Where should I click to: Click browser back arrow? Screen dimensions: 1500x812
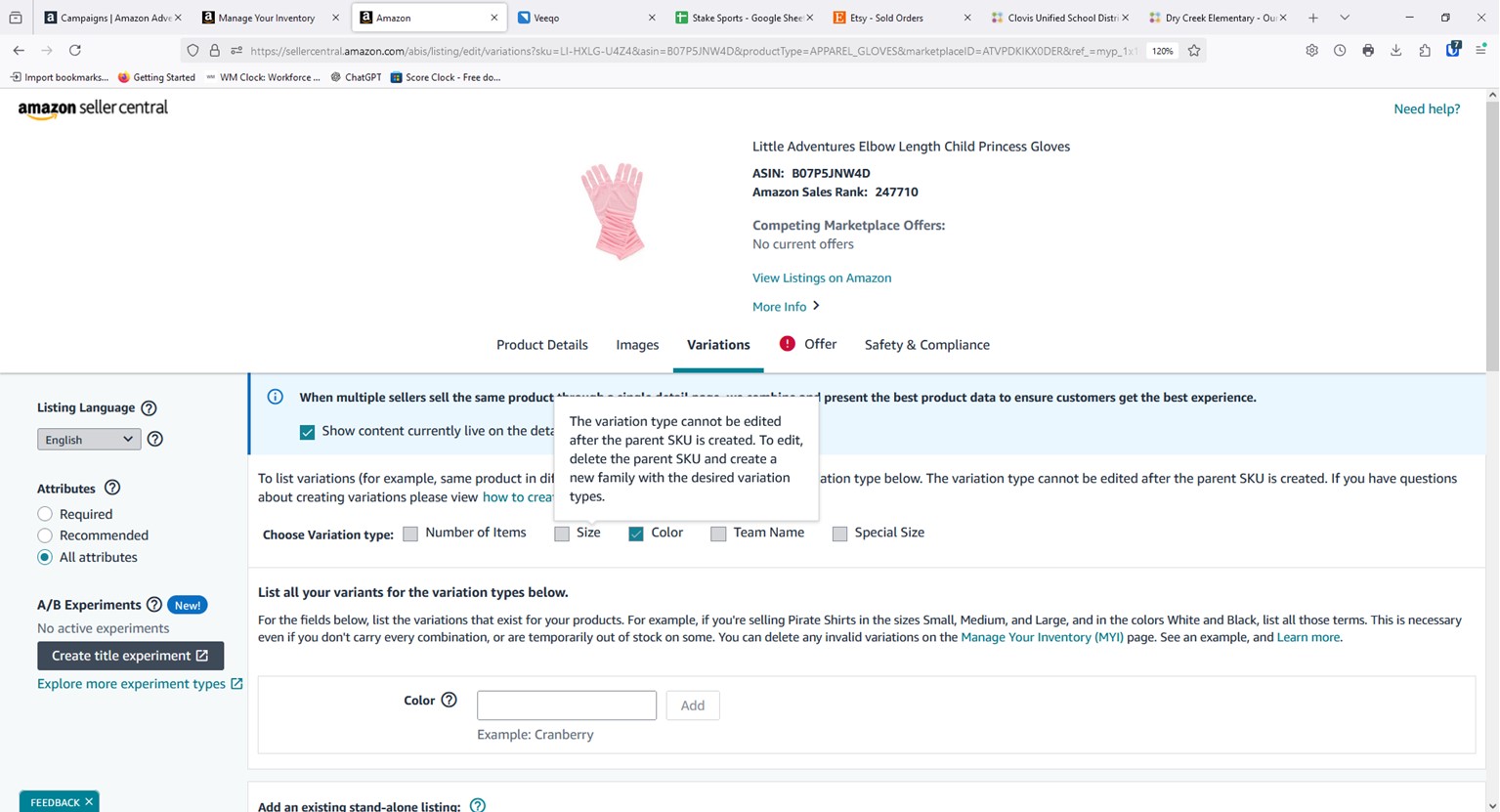pos(19,50)
